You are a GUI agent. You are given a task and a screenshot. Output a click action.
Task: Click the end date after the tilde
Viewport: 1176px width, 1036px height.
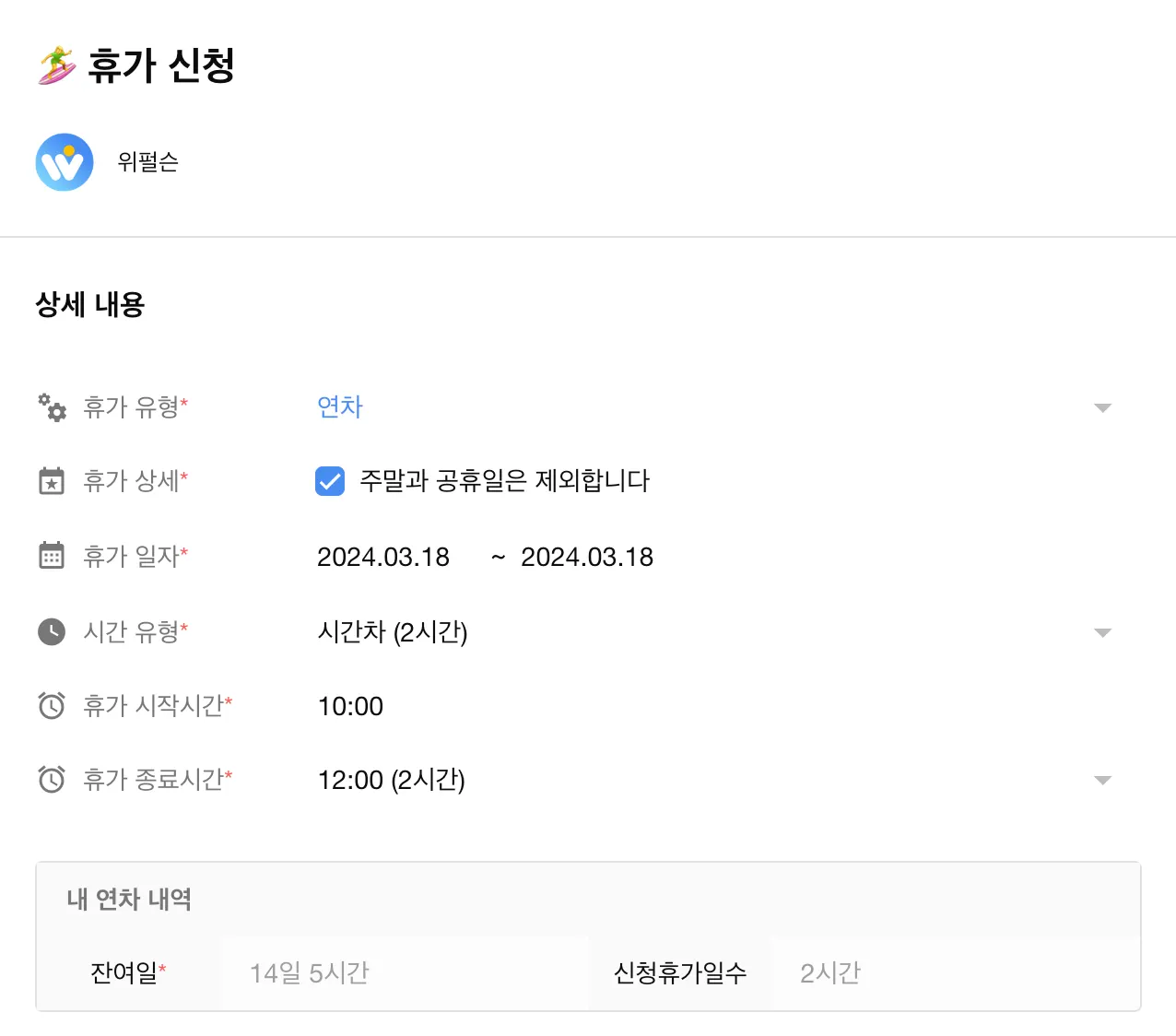[587, 557]
